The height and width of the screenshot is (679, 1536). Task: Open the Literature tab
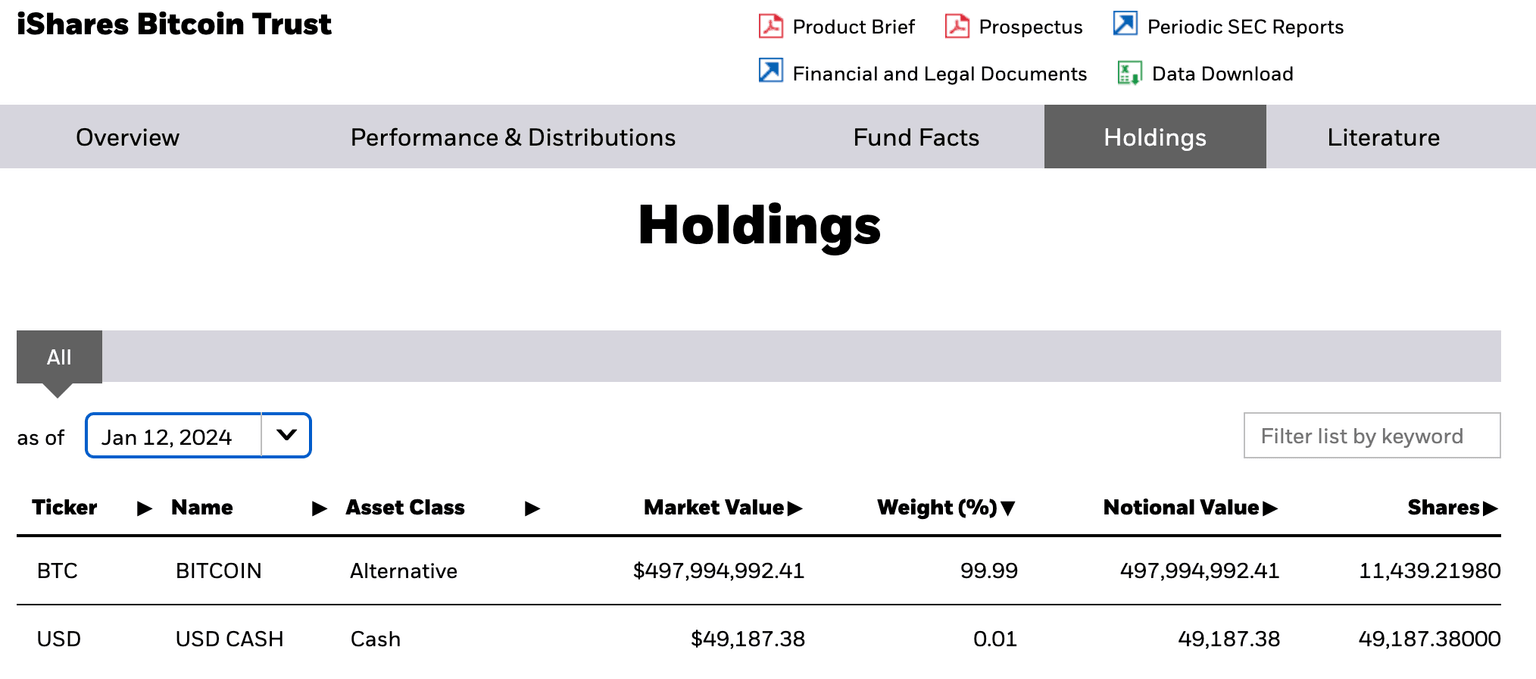(x=1383, y=137)
